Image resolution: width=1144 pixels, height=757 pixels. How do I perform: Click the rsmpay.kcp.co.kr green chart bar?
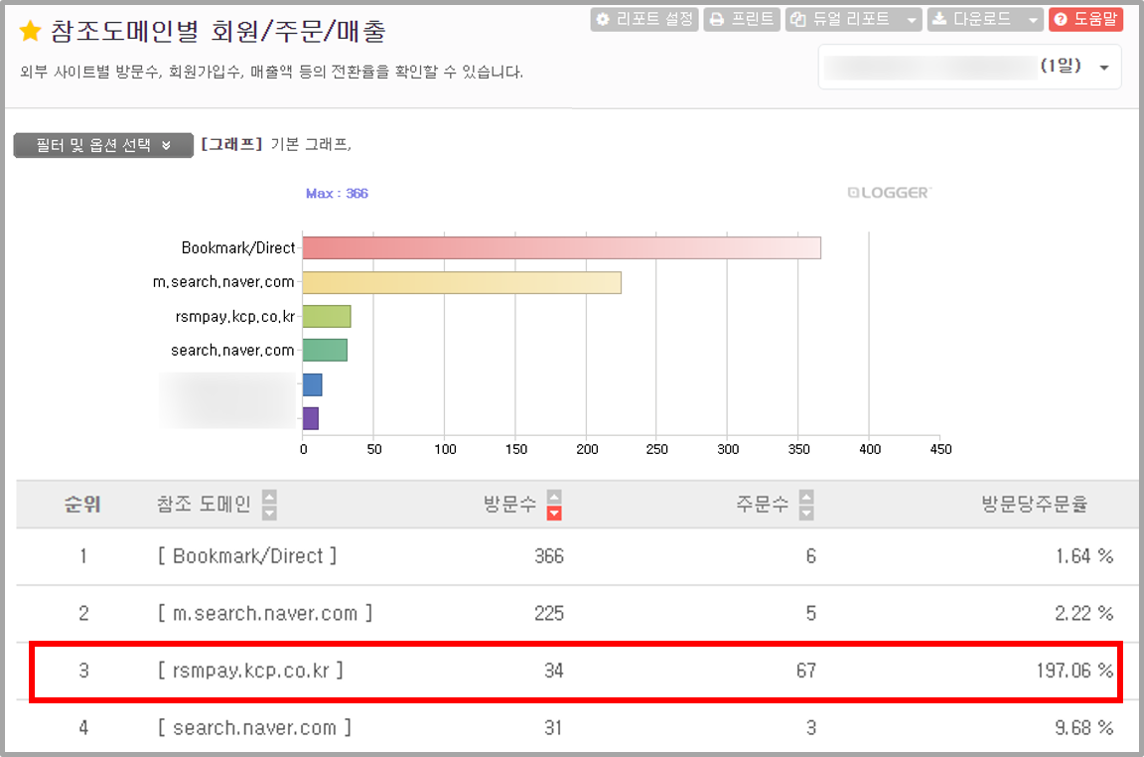coord(327,317)
